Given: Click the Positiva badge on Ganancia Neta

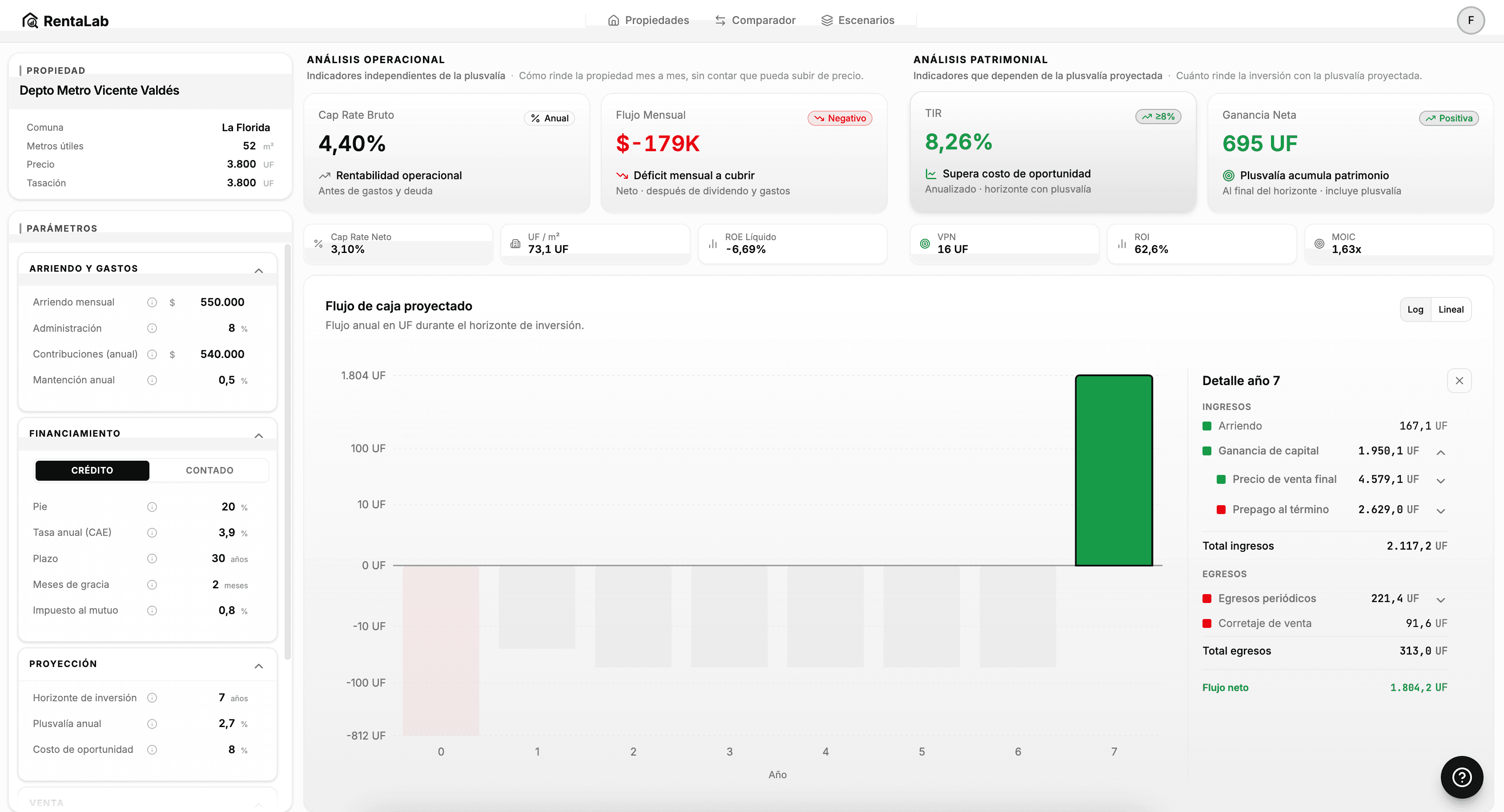Looking at the screenshot, I should tap(1449, 118).
